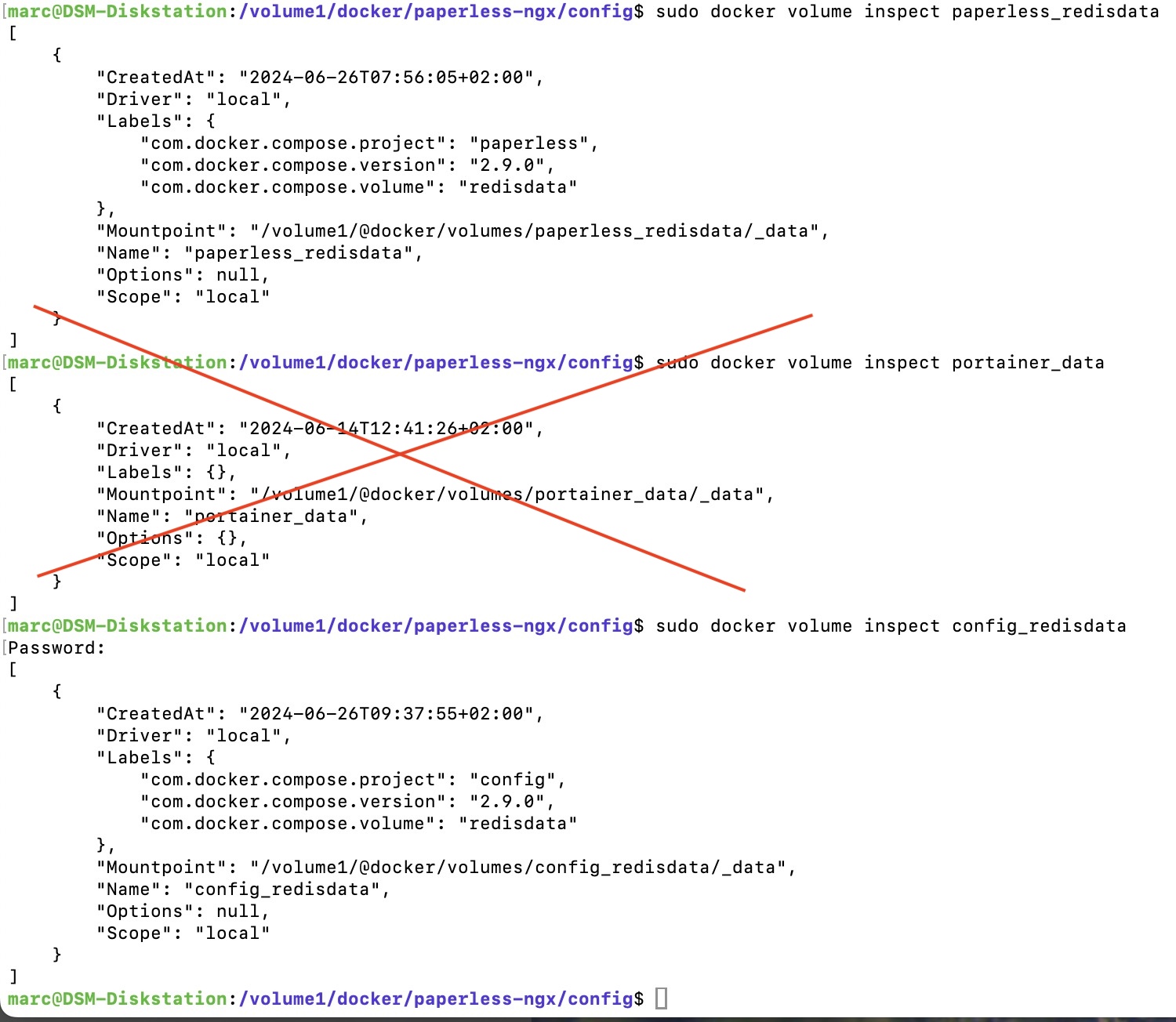Image resolution: width=1176 pixels, height=1022 pixels.
Task: Click marc@DSM-Diskstation in the final prompt
Action: click(x=118, y=999)
